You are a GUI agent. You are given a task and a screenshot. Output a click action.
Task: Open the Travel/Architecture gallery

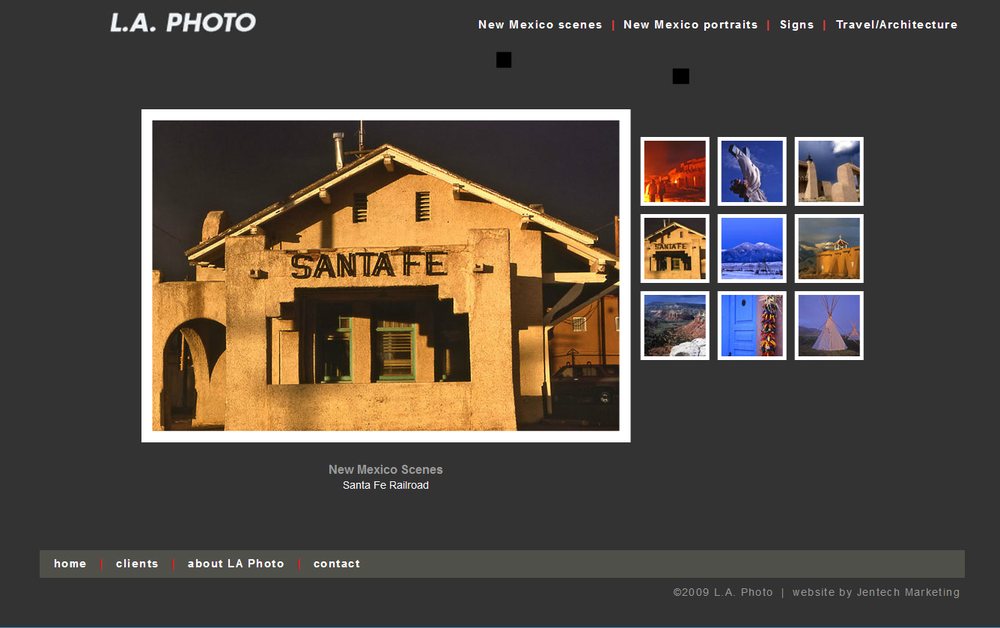(896, 25)
